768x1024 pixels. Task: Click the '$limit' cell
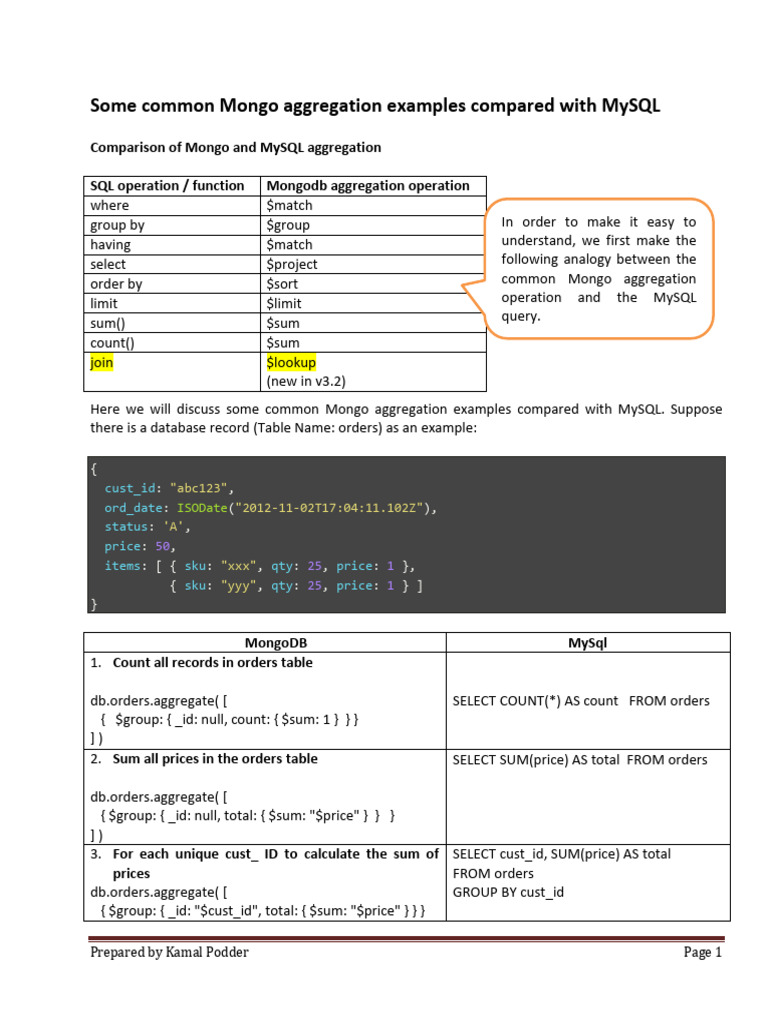pyautogui.click(x=373, y=303)
